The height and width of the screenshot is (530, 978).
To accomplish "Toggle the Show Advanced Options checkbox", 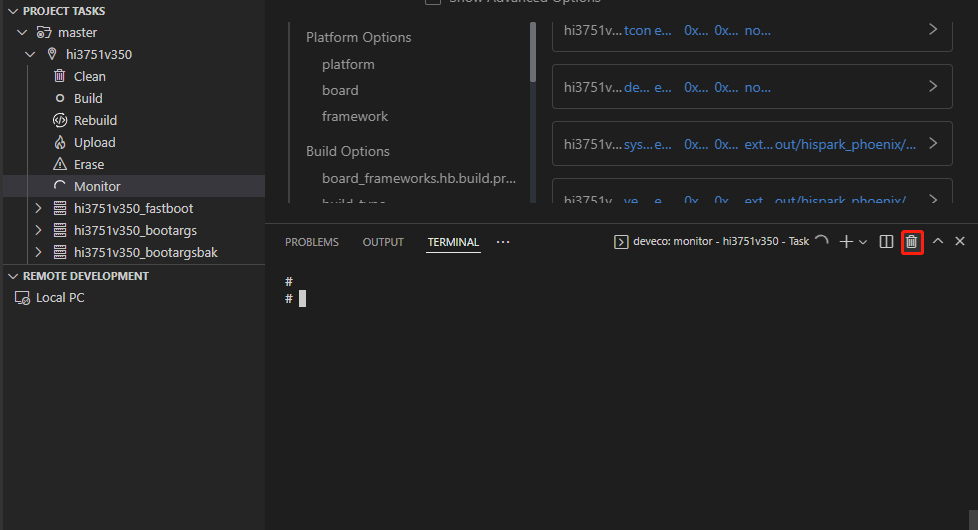I will pyautogui.click(x=433, y=1).
